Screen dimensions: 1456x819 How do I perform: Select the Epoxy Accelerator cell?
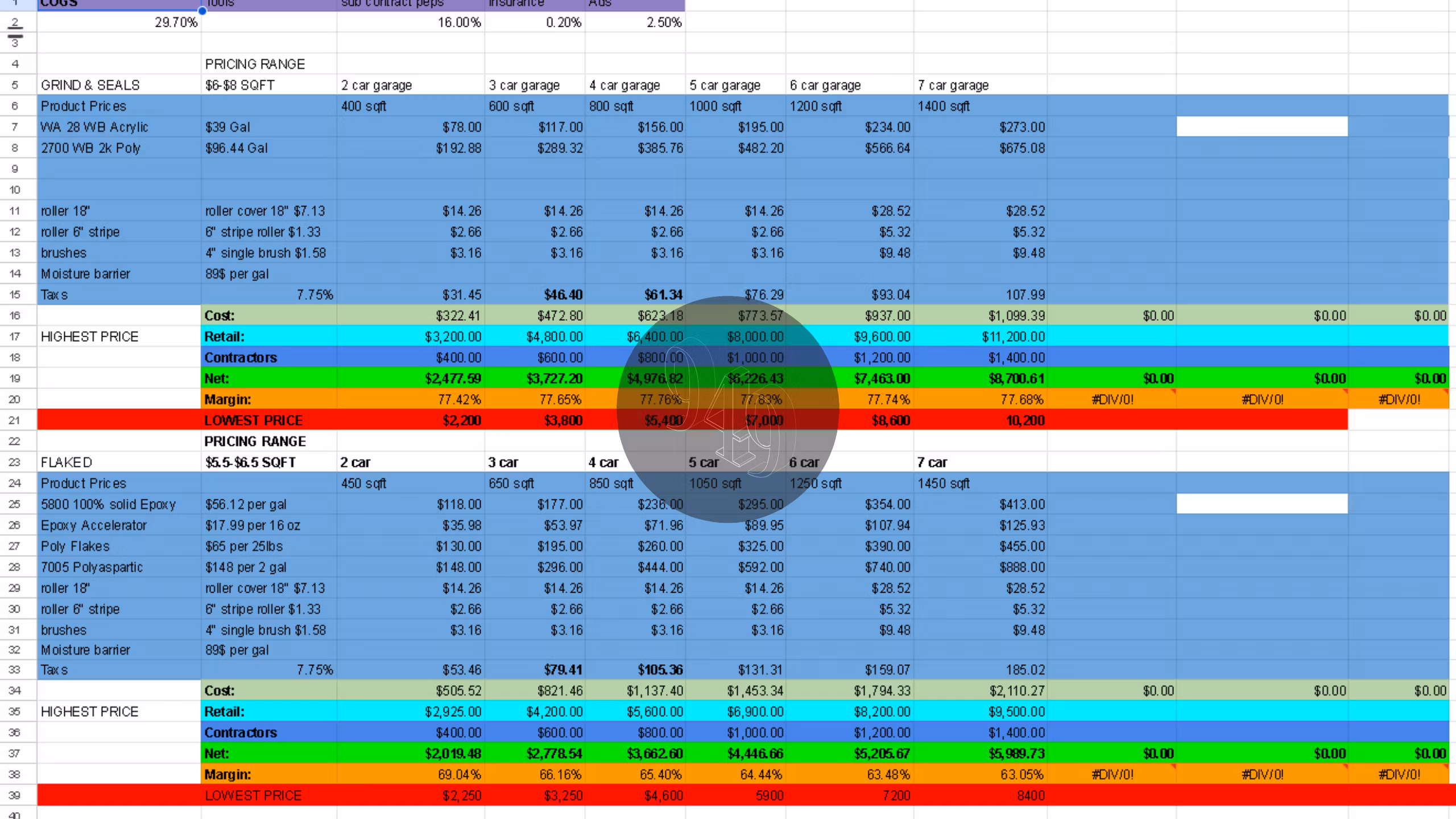(x=119, y=526)
